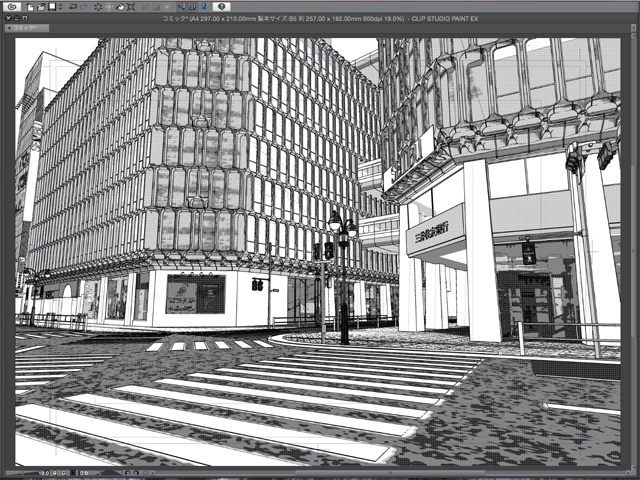Image resolution: width=640 pixels, height=480 pixels.
Task: Undo the last action
Action: coord(73,7)
